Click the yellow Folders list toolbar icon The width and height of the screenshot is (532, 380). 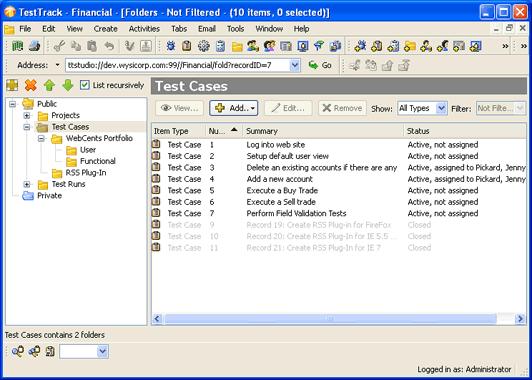pos(237,46)
